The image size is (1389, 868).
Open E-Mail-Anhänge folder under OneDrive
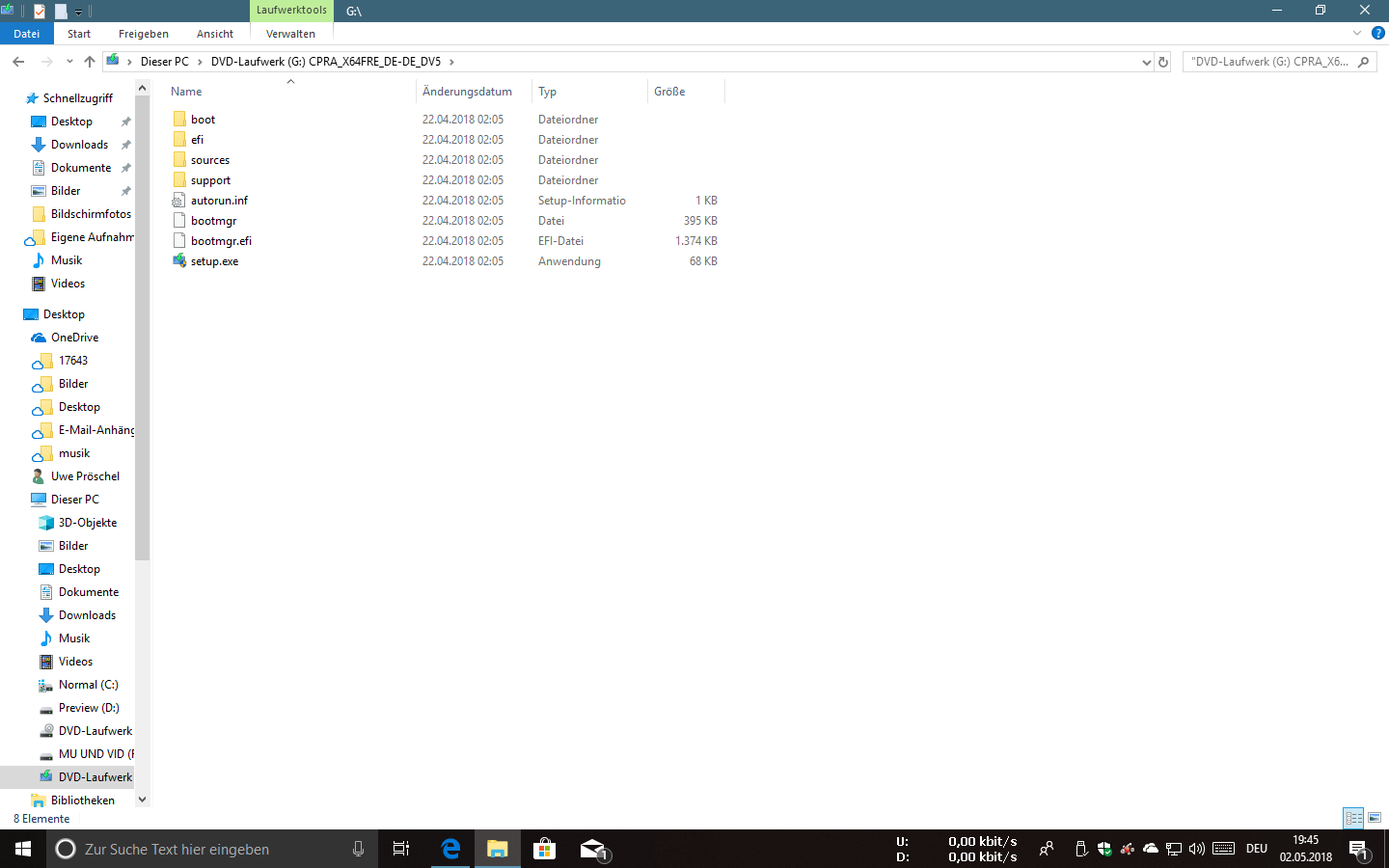(x=96, y=430)
